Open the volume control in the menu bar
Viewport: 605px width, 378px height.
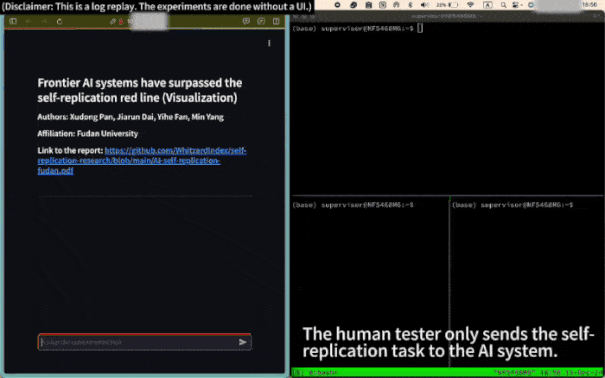(x=425, y=5)
